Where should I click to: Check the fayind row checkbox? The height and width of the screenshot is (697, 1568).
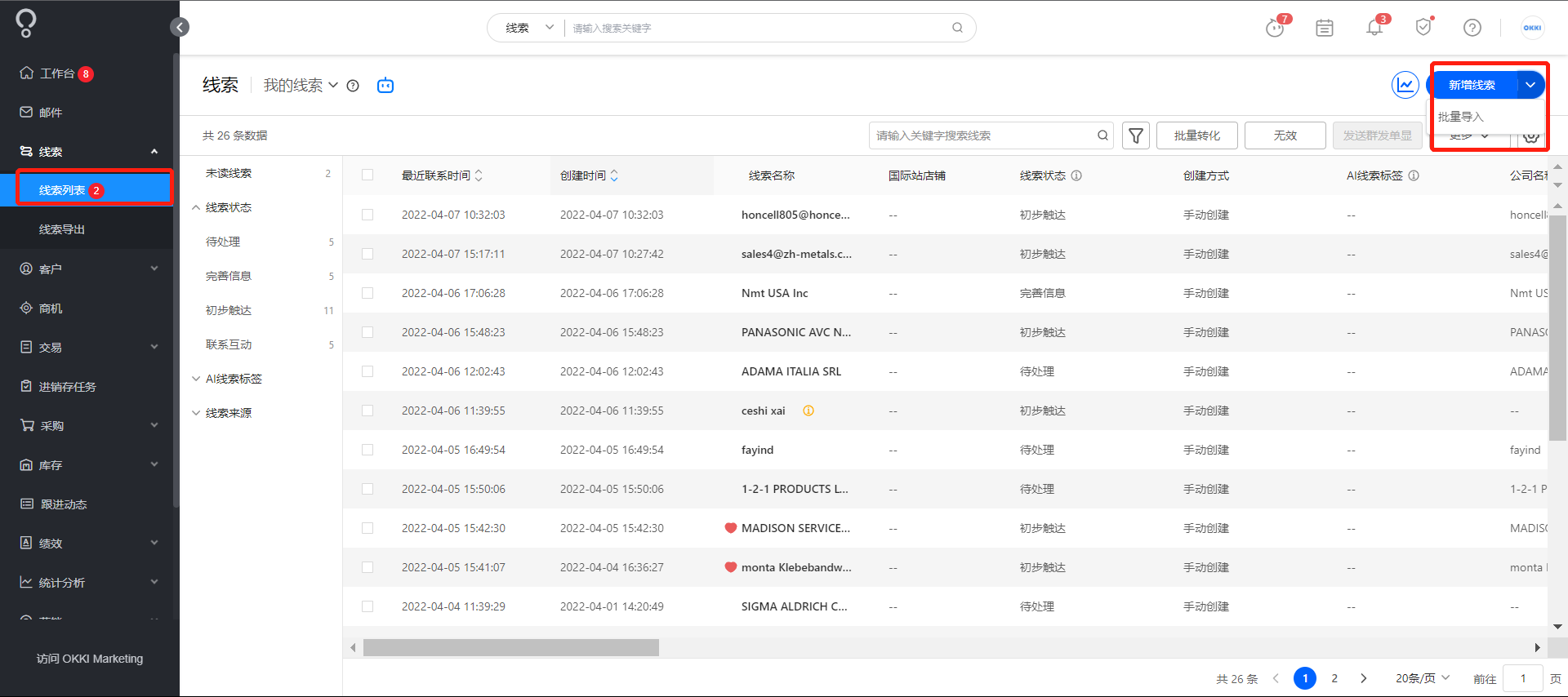coord(367,450)
